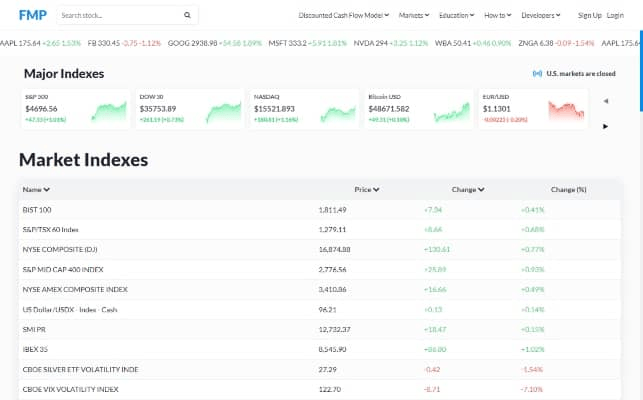Click the page vertical scrollbar thumb

pyautogui.click(x=641, y=71)
